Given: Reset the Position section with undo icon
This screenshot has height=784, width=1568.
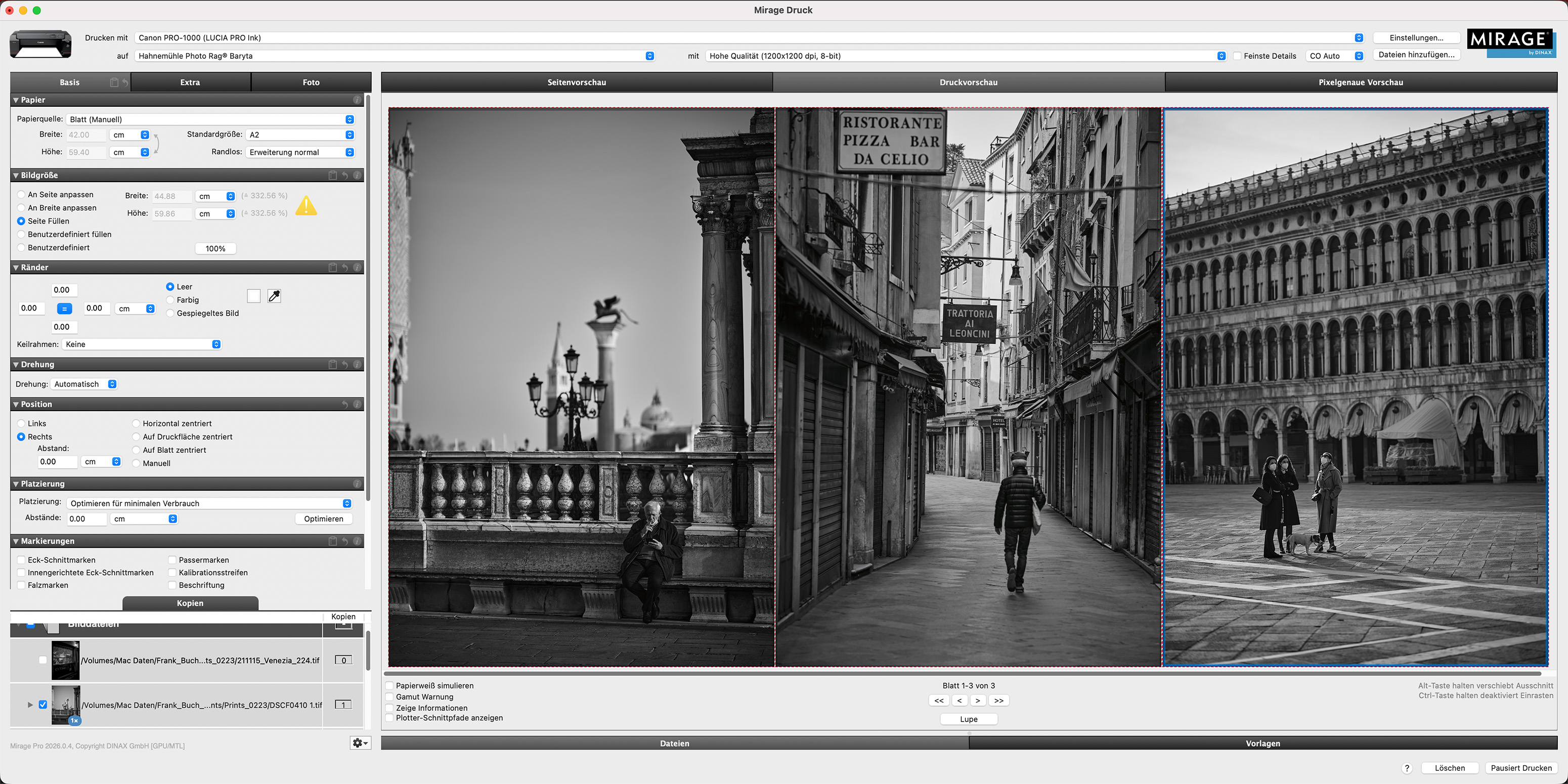Looking at the screenshot, I should coord(344,404).
